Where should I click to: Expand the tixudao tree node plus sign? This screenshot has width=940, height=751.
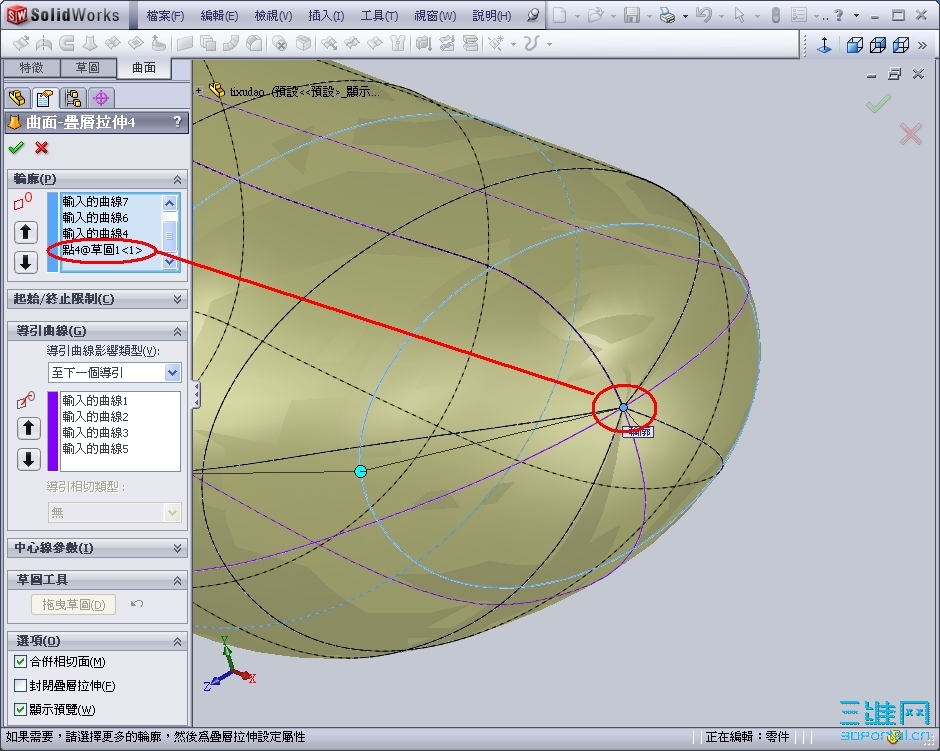(198, 91)
